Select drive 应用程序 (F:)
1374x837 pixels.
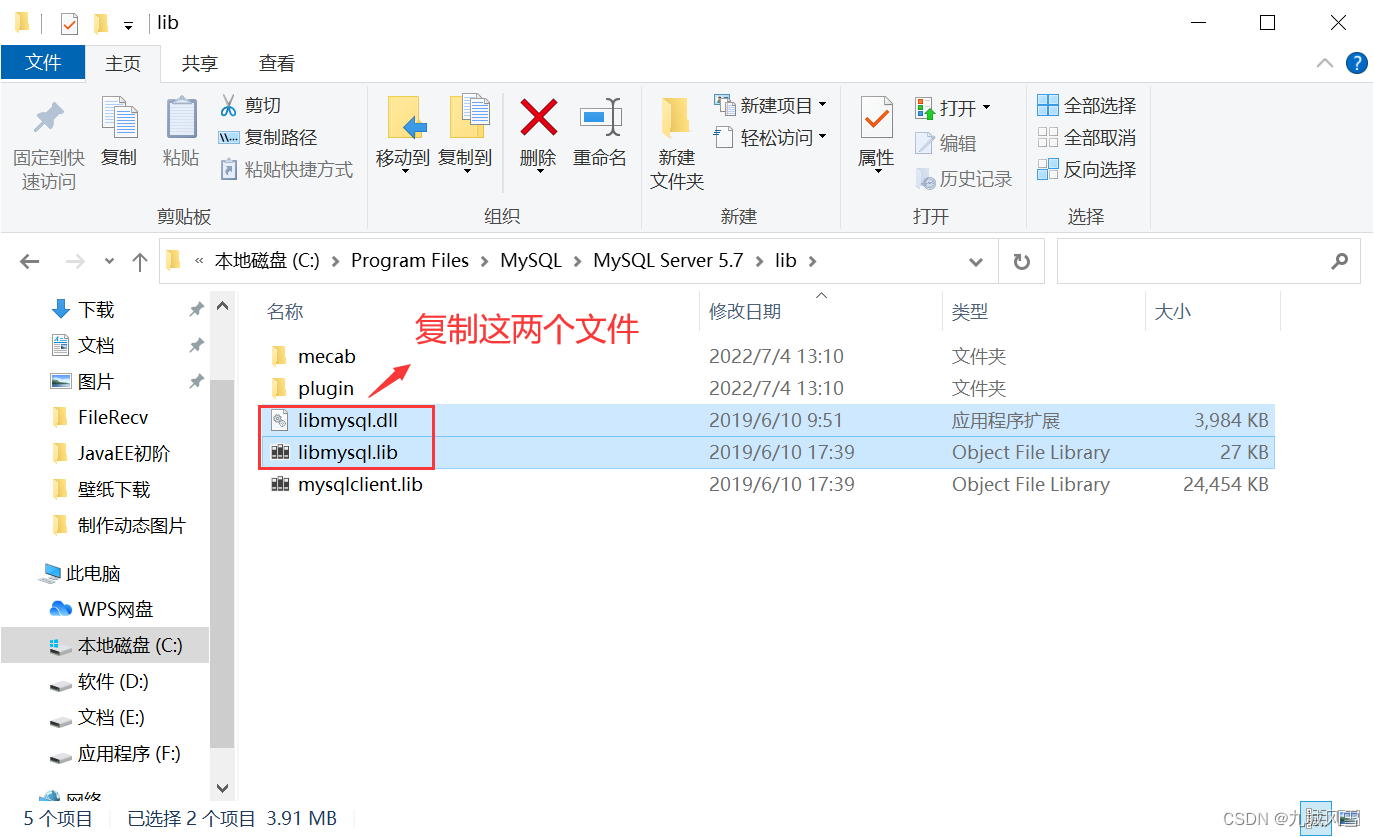[129, 753]
